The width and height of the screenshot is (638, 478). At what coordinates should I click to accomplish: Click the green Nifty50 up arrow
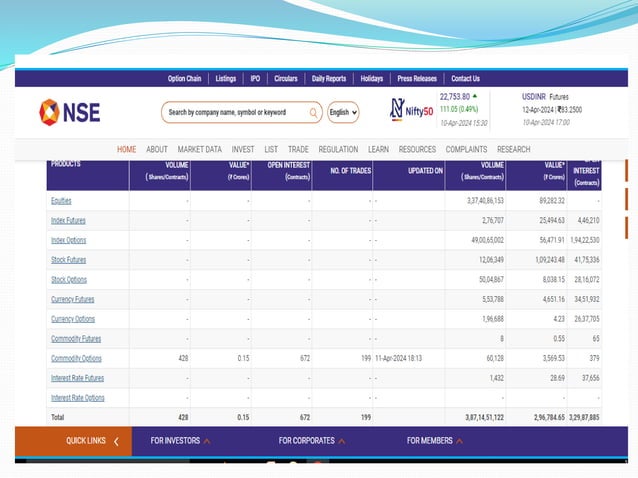coord(475,97)
